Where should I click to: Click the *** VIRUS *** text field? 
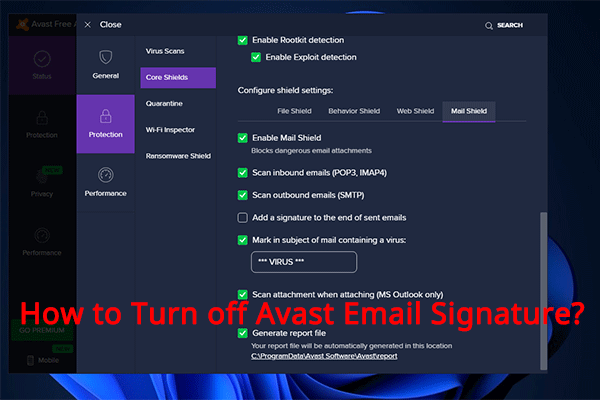(304, 262)
